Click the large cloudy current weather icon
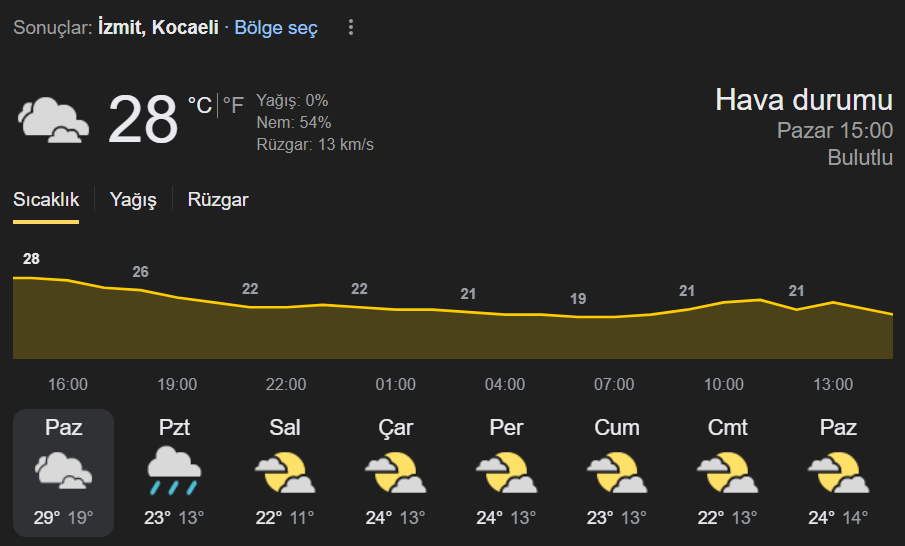 pos(54,120)
